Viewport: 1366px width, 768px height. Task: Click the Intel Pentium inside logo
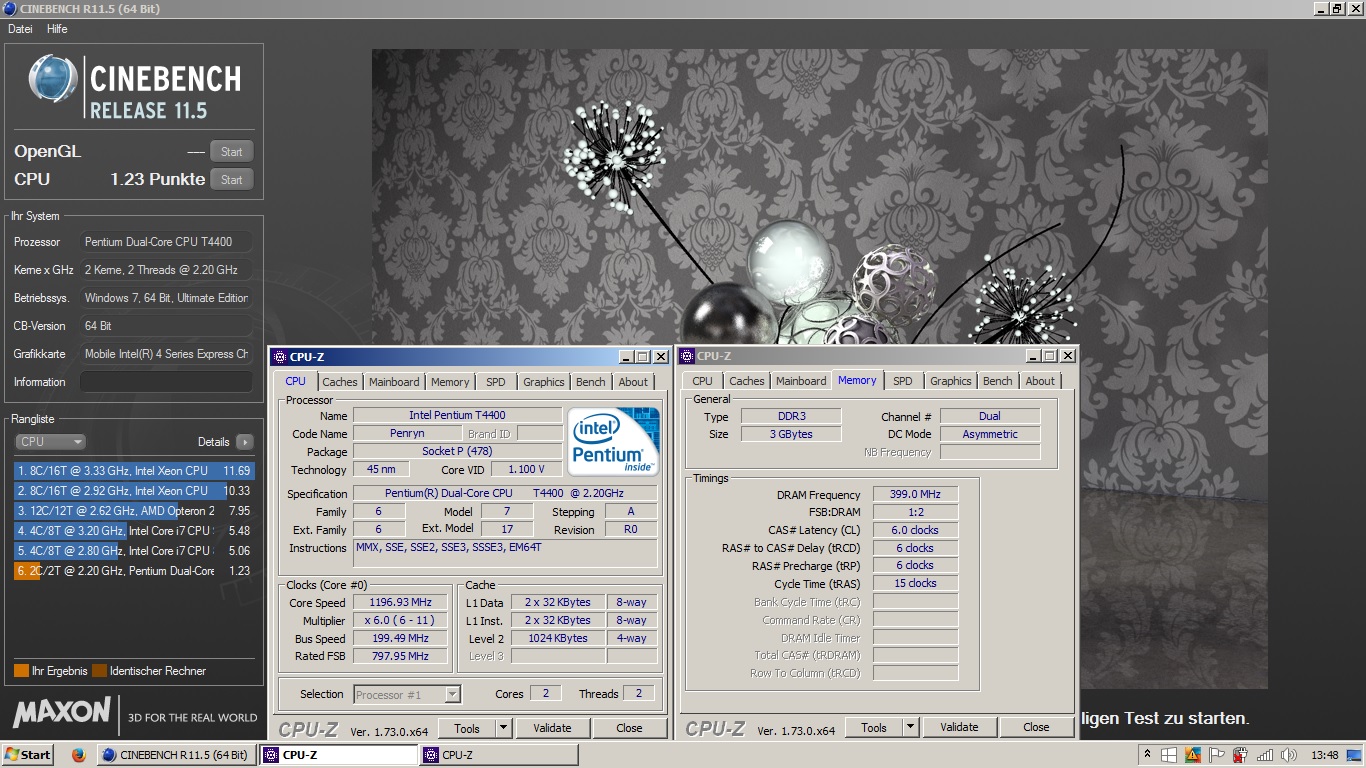(613, 440)
